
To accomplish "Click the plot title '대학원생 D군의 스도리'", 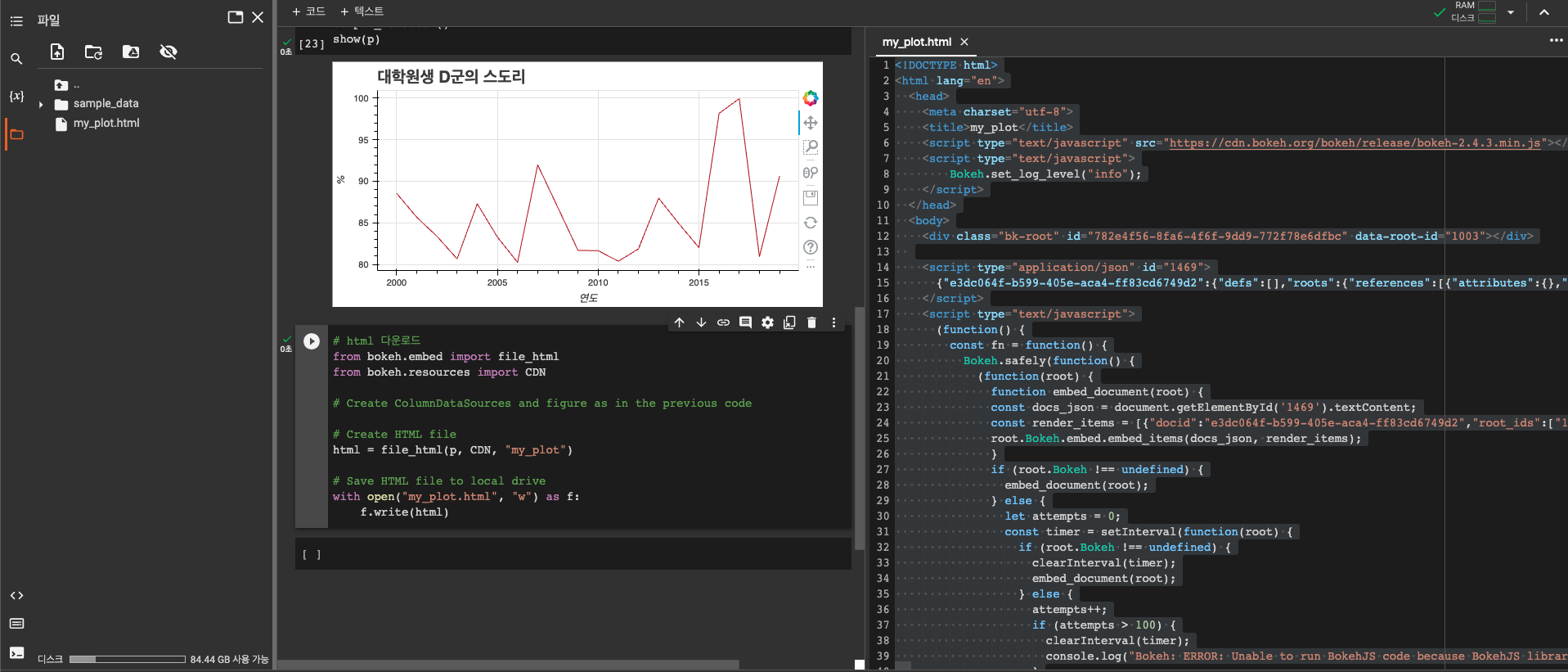I will (451, 76).
